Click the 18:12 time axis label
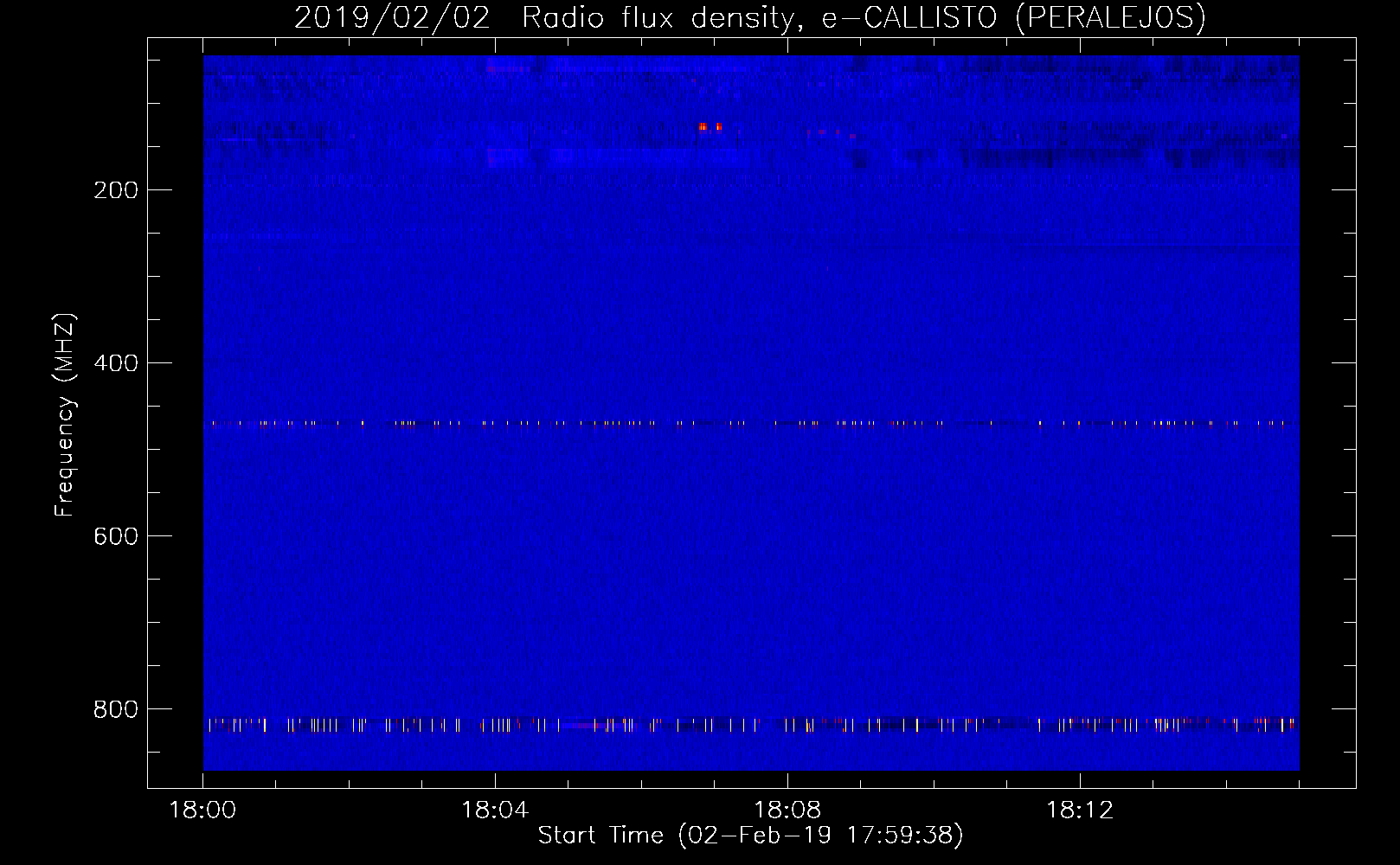Viewport: 1400px width, 865px height. point(1080,811)
